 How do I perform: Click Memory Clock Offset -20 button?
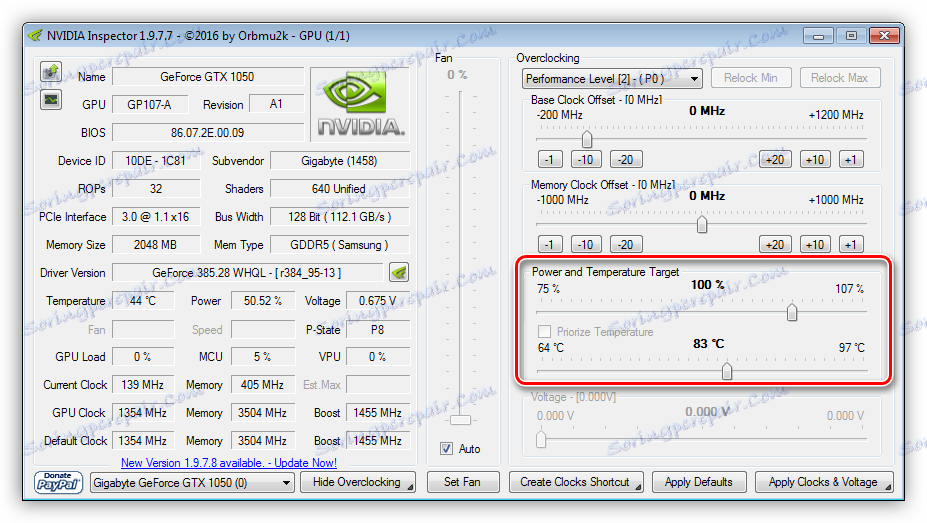[625, 245]
